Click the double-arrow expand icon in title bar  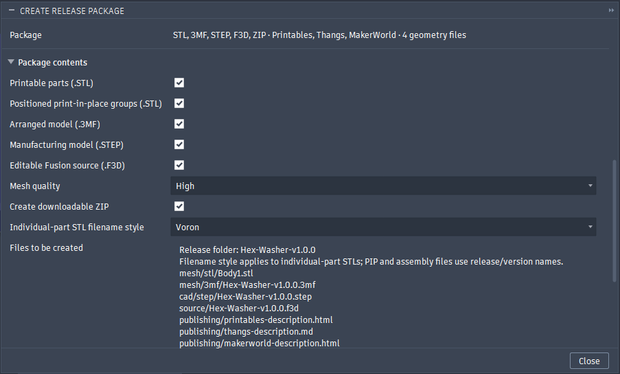coord(611,11)
